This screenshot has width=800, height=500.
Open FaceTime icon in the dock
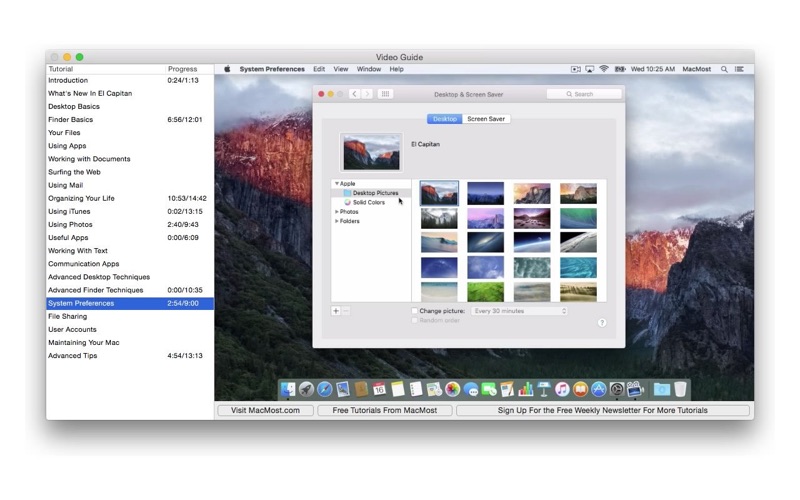coord(489,389)
